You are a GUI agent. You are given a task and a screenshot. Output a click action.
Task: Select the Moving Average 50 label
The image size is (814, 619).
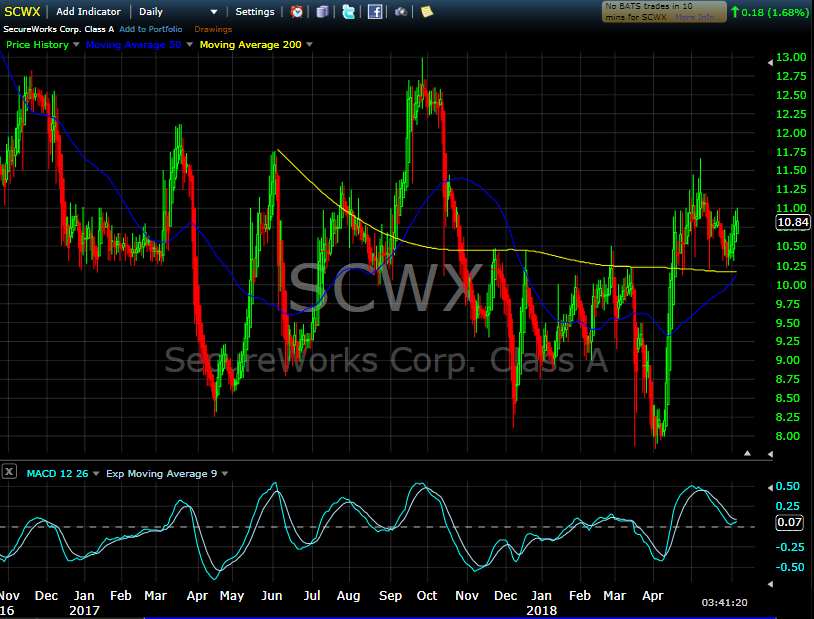(x=133, y=45)
